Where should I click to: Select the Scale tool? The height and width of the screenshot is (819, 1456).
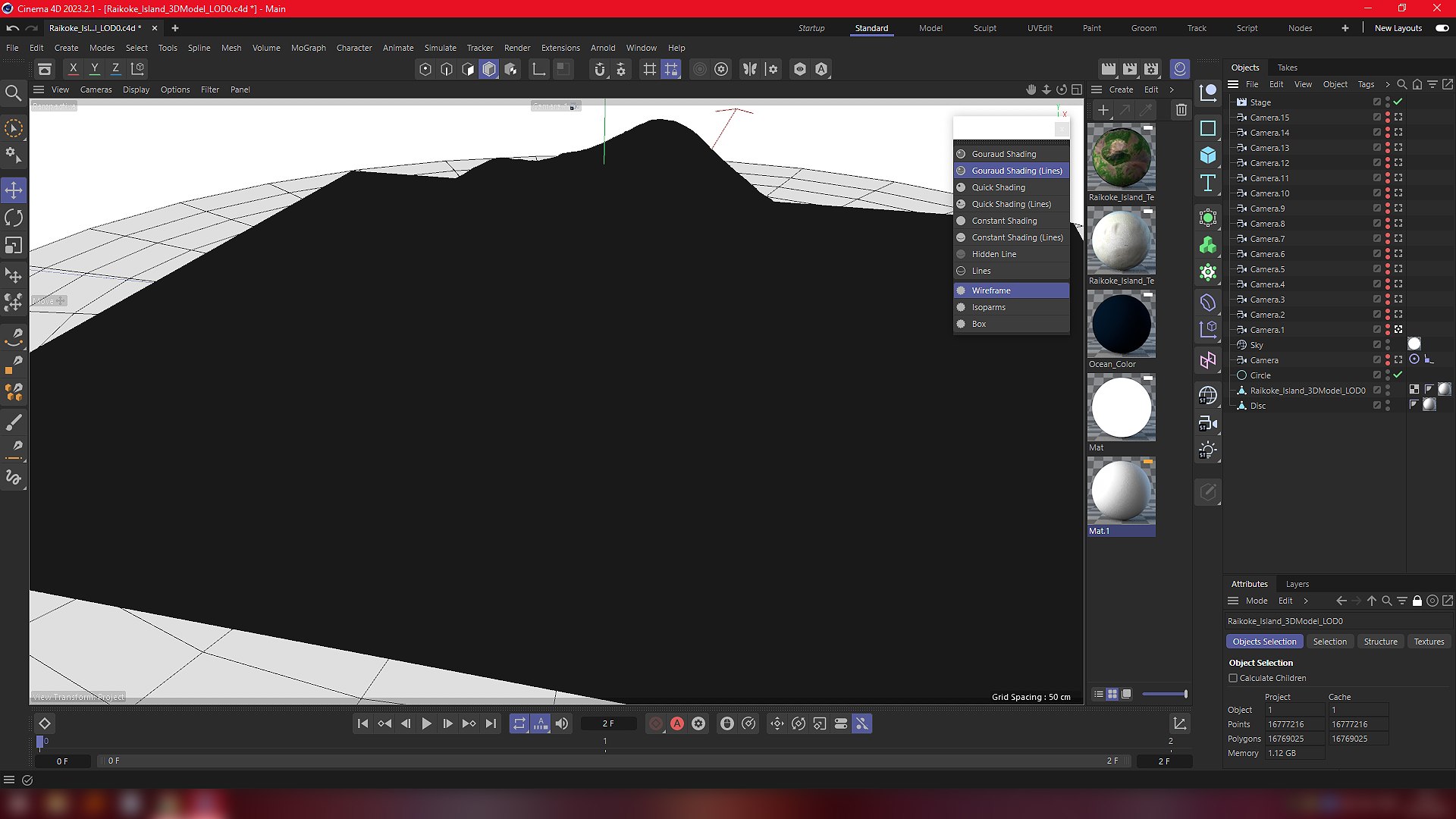click(14, 246)
